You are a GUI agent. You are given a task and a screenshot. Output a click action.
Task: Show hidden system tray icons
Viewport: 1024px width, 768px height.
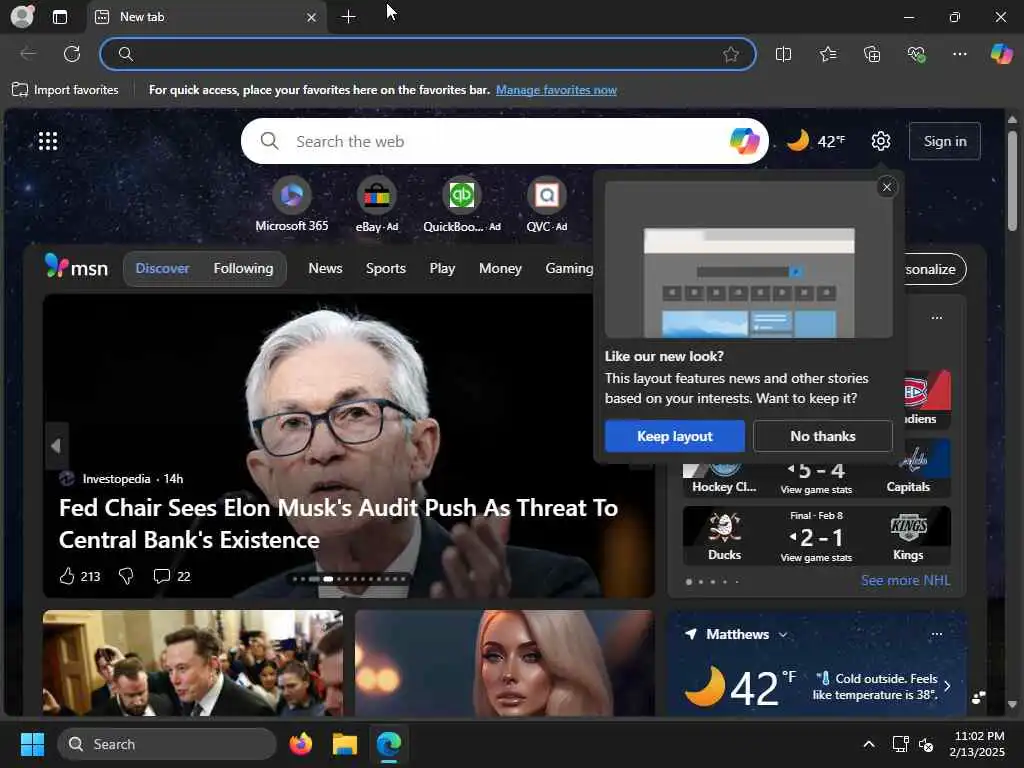coord(869,744)
